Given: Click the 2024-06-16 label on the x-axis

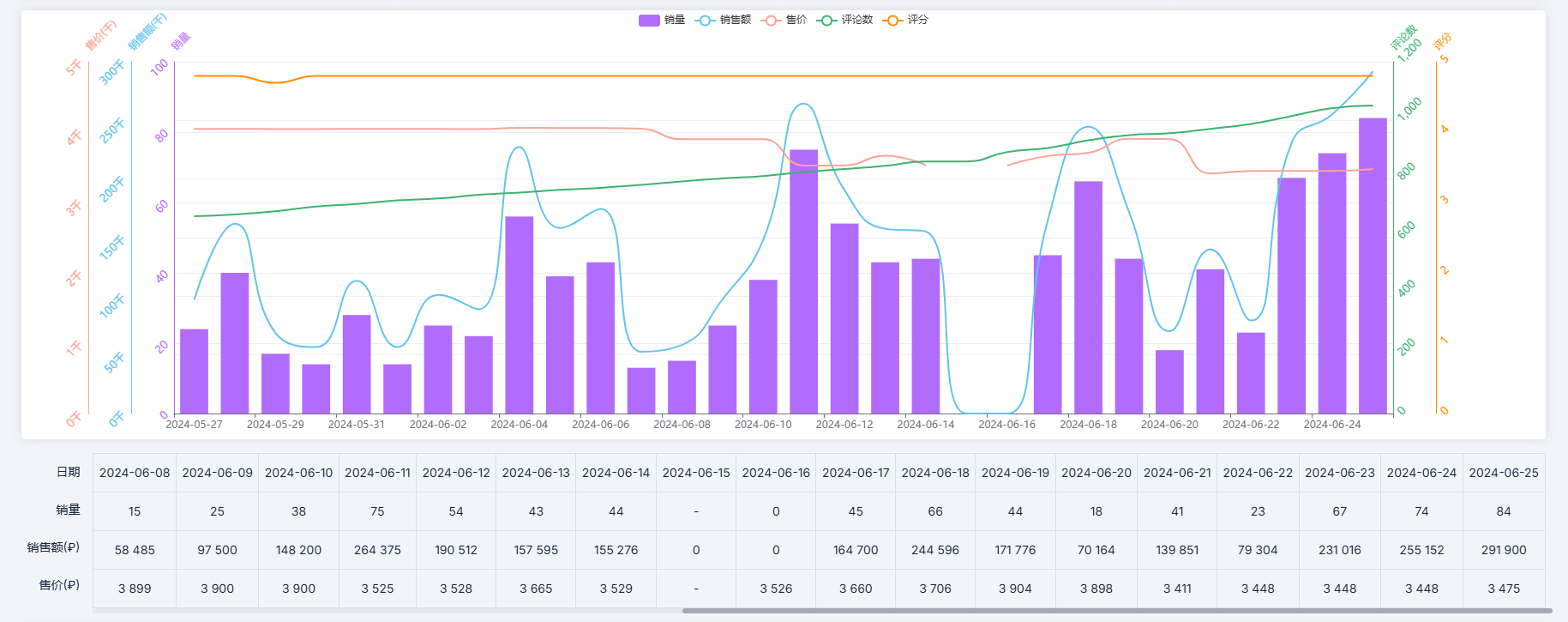Looking at the screenshot, I should pyautogui.click(x=1006, y=425).
